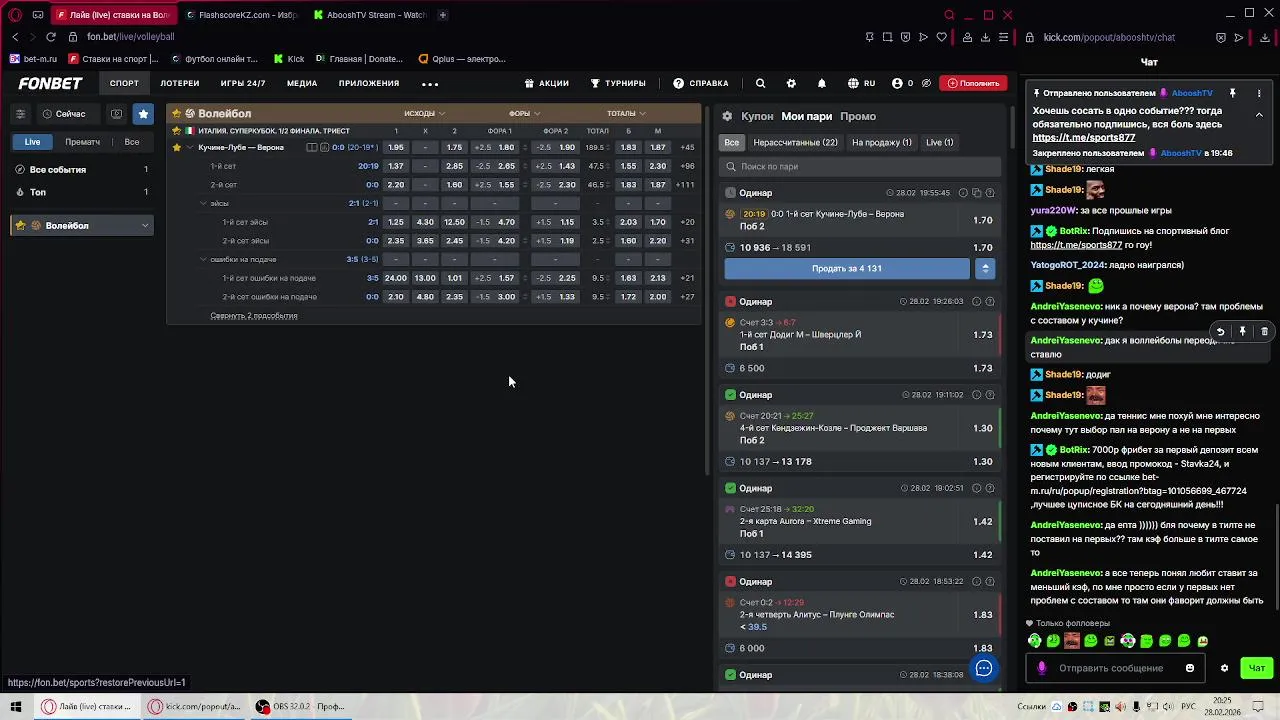
Task: Open Турниры in Fonbet header
Action: pos(618,83)
